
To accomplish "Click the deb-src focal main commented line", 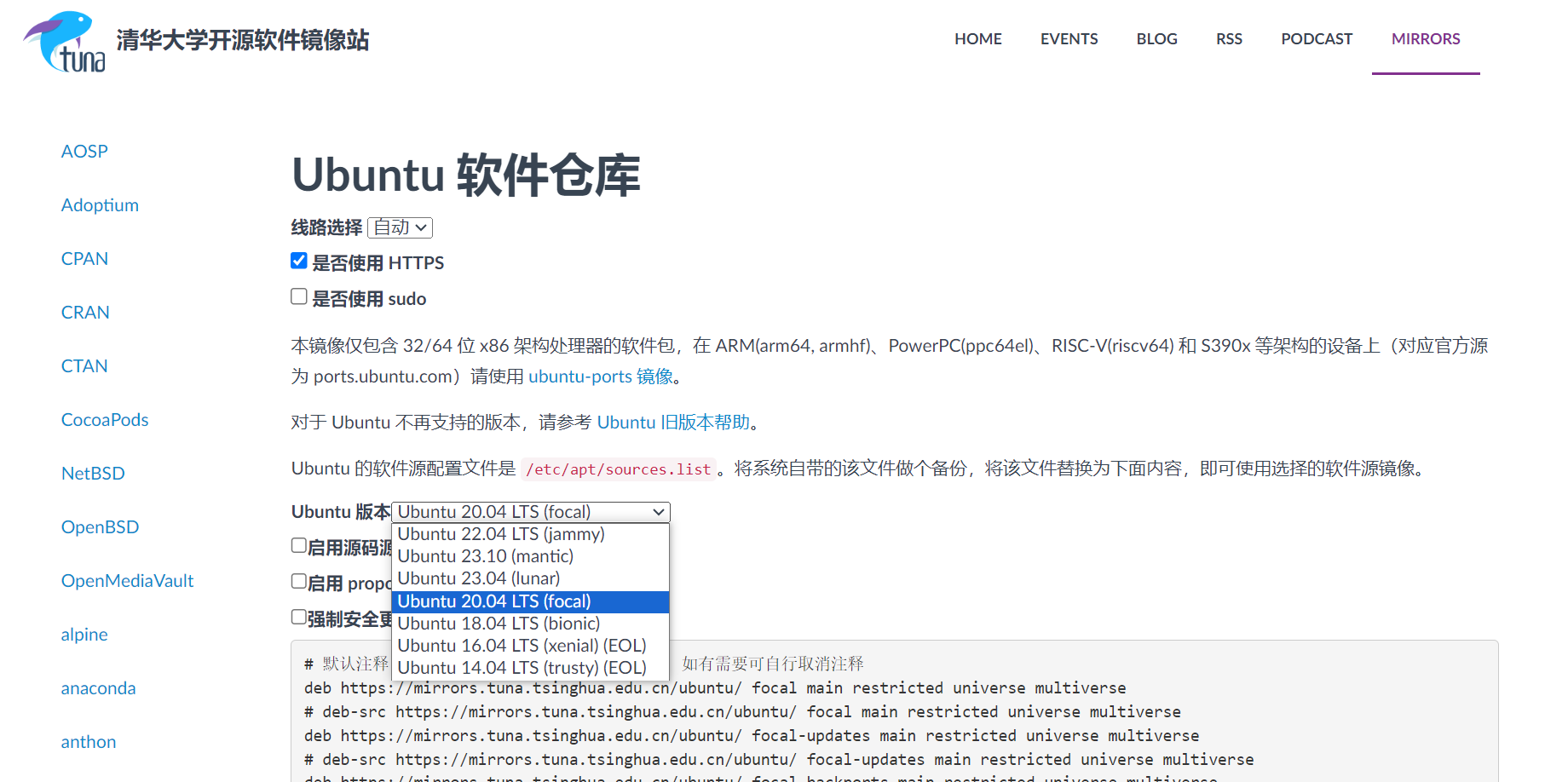I will [742, 712].
